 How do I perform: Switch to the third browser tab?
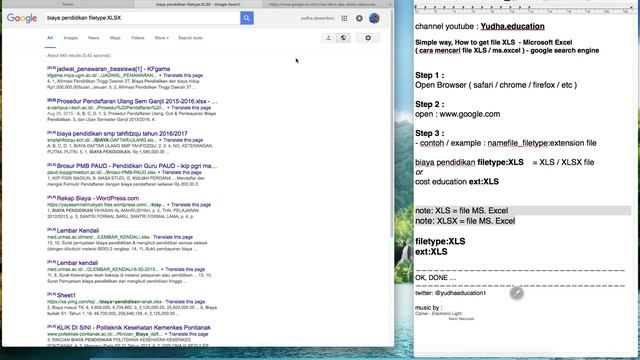(x=322, y=4)
